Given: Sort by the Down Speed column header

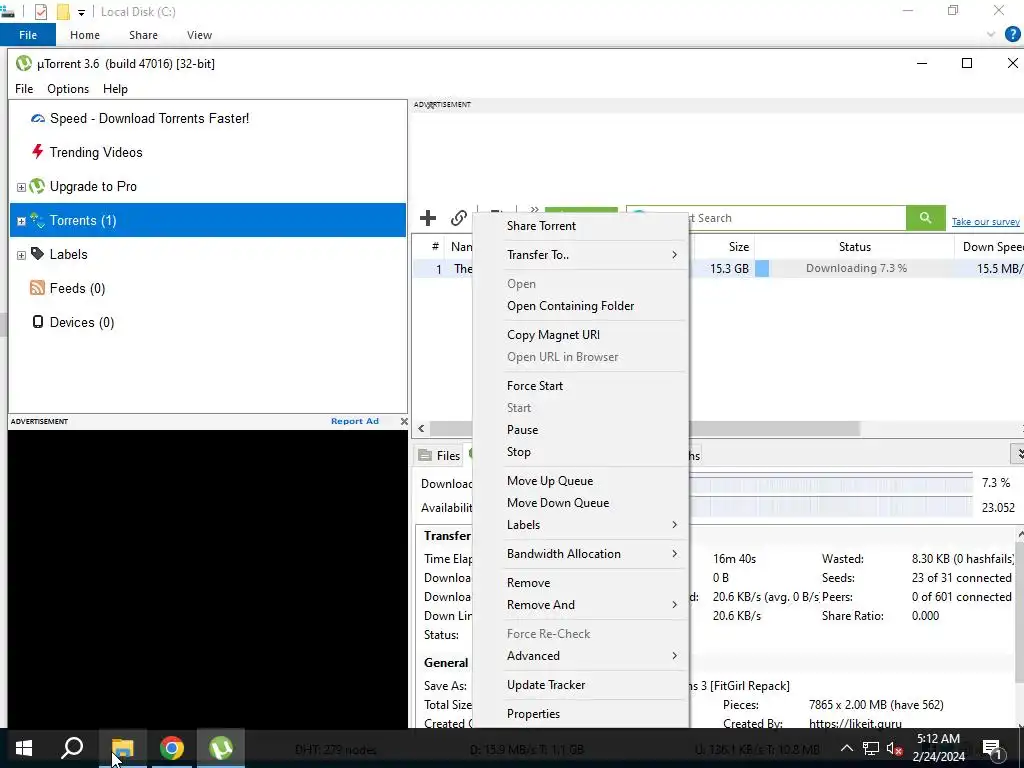Looking at the screenshot, I should tap(990, 247).
